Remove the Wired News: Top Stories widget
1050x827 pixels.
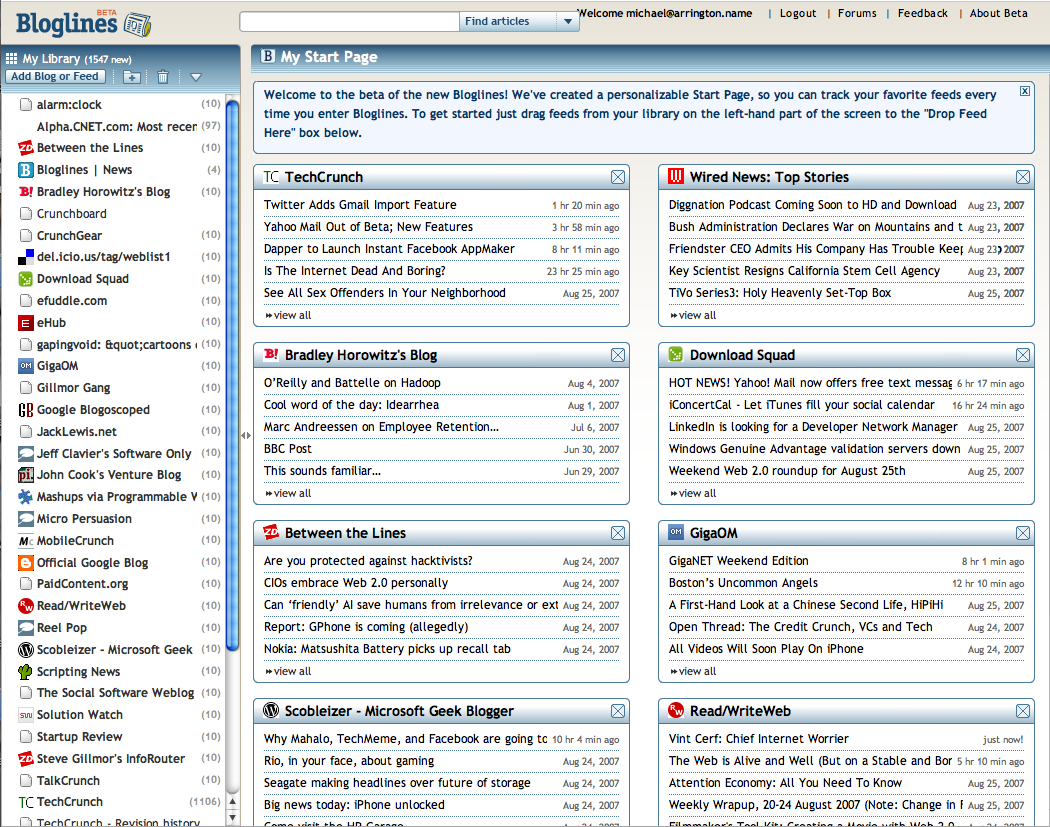(x=1023, y=177)
